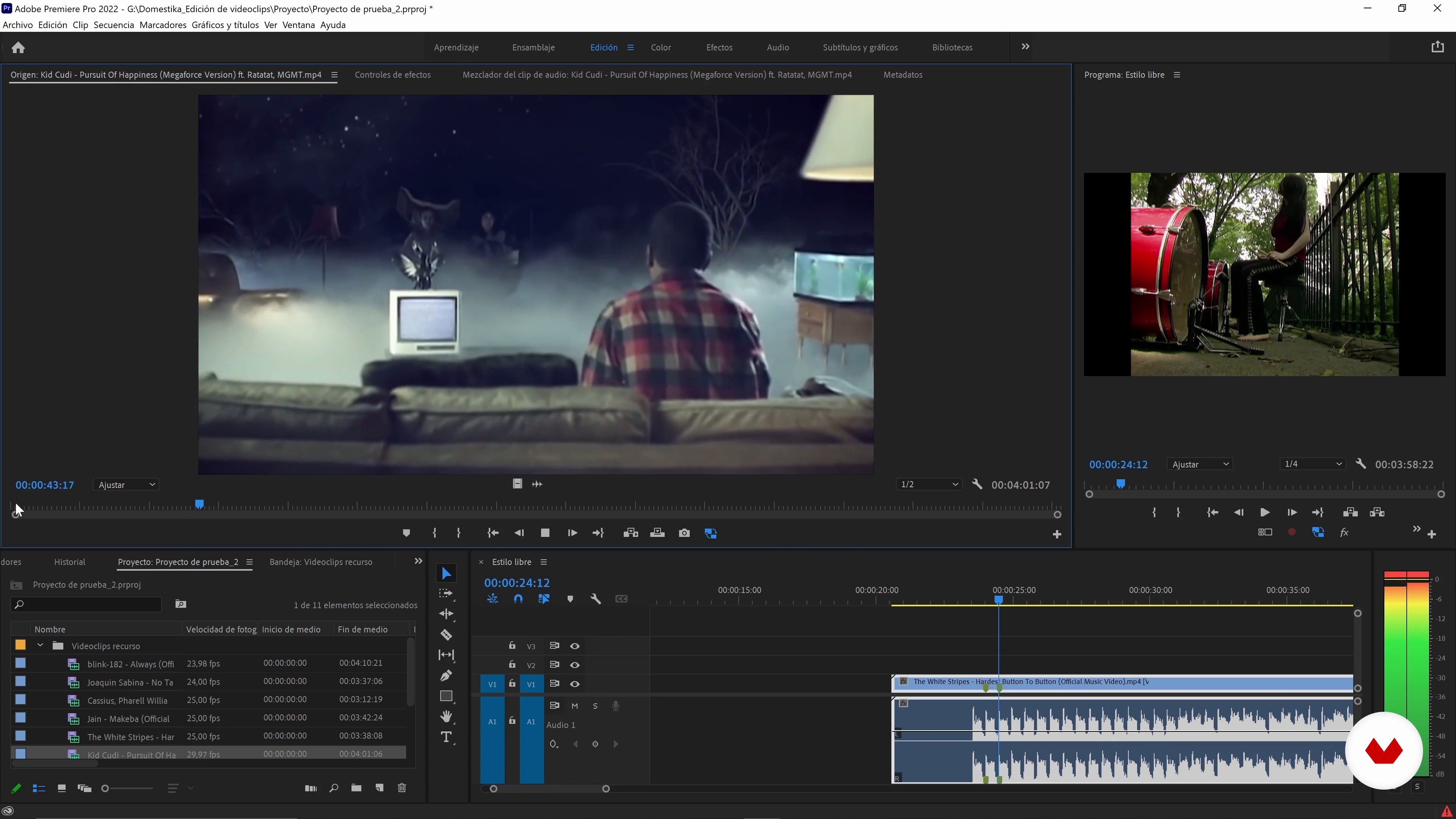Solo track Audio 1
Viewport: 1456px width, 819px height.
595,706
